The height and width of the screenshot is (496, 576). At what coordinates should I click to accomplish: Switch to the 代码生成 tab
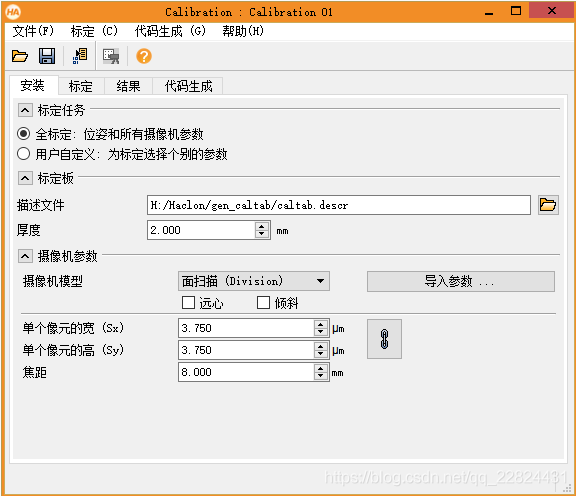pyautogui.click(x=188, y=86)
